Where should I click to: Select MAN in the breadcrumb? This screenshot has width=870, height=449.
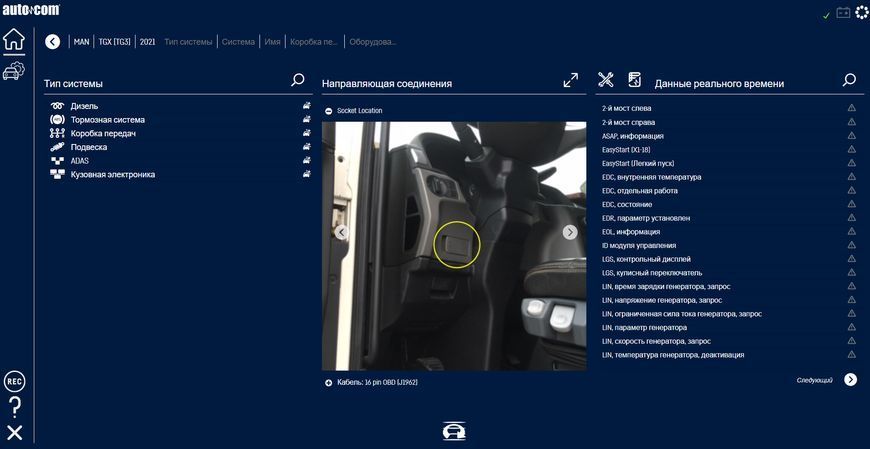tap(82, 42)
